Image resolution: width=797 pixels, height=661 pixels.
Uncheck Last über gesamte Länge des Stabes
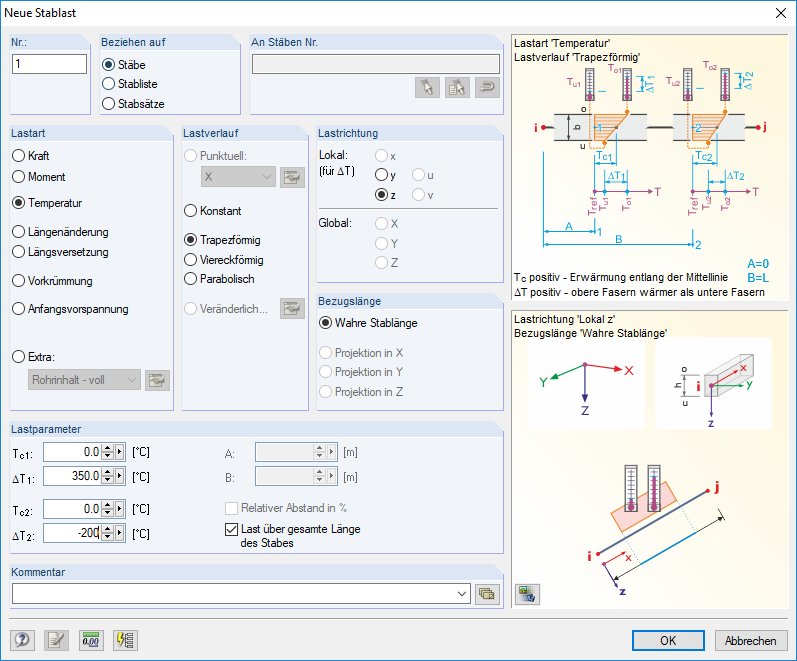pos(231,529)
